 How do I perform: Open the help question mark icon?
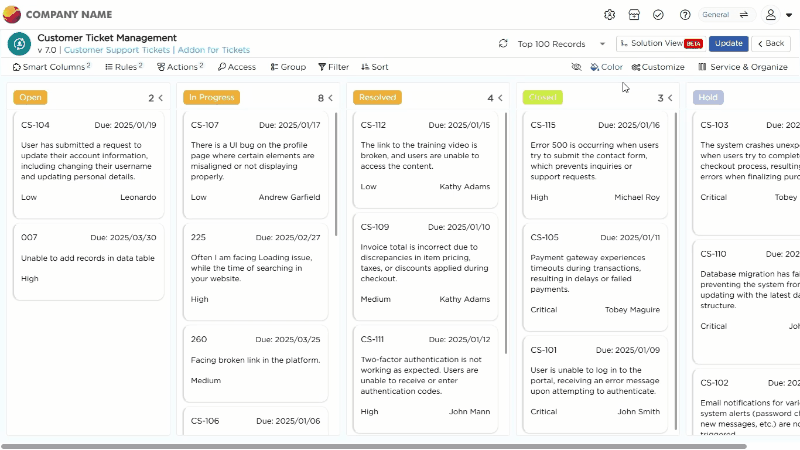(685, 15)
